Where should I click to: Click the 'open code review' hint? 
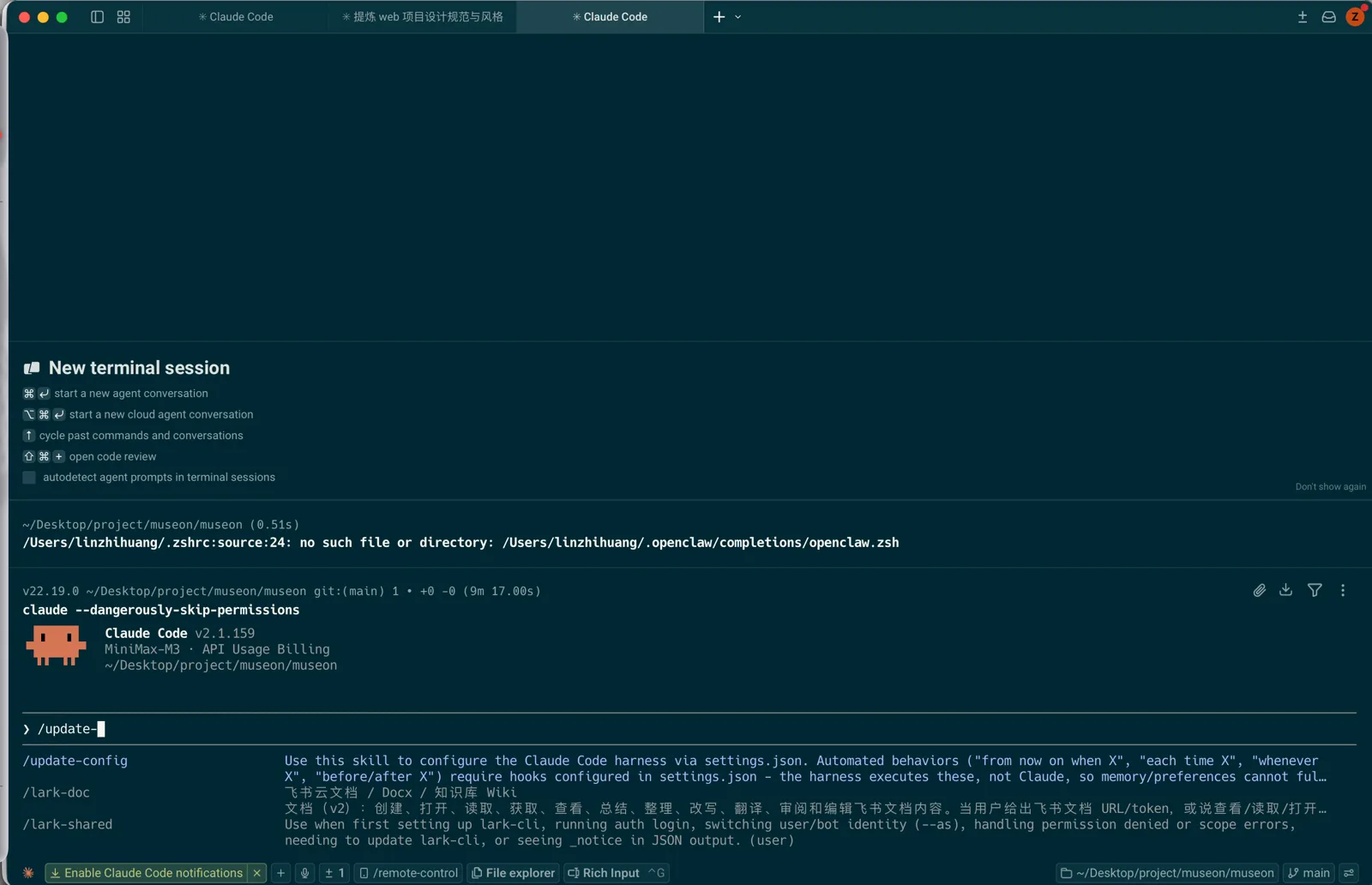tap(112, 456)
